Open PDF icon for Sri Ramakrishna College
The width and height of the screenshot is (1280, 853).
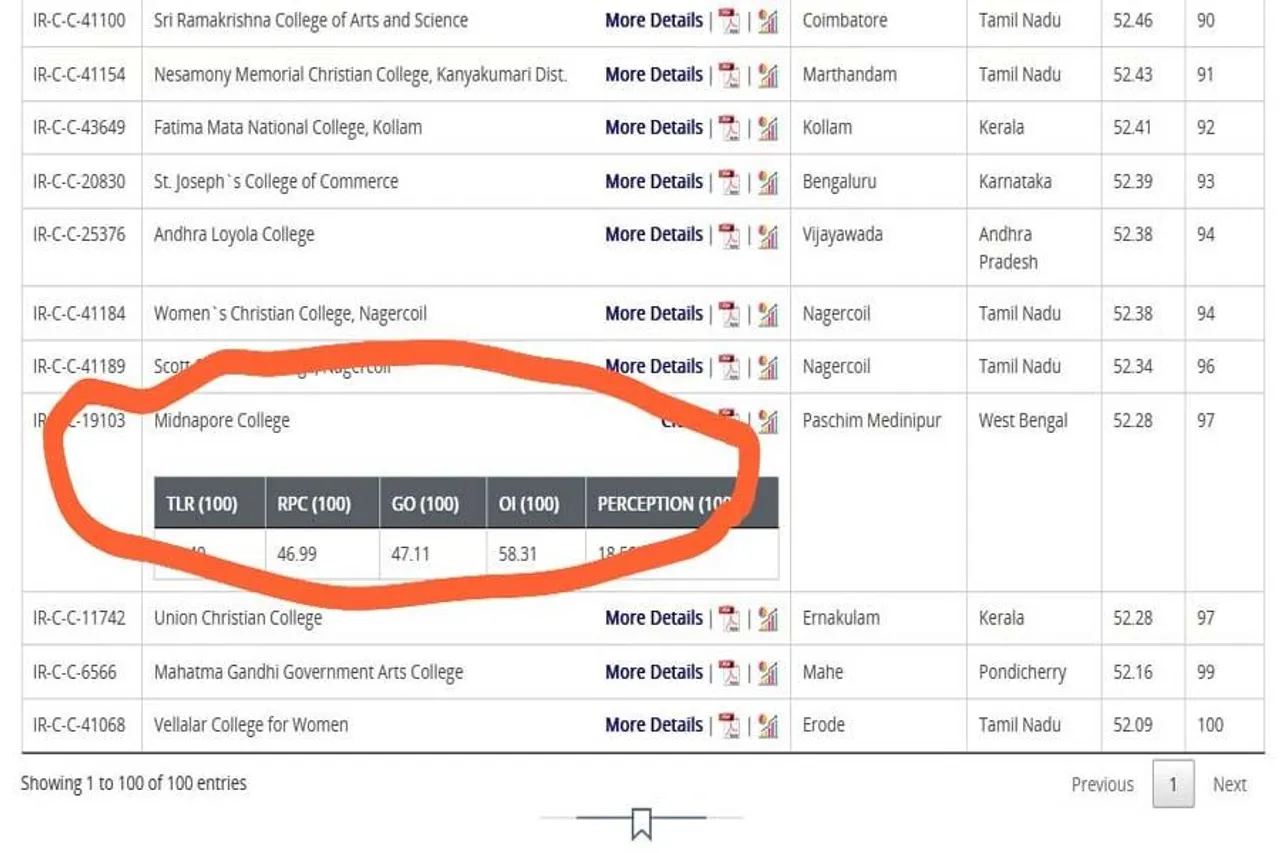coord(730,21)
